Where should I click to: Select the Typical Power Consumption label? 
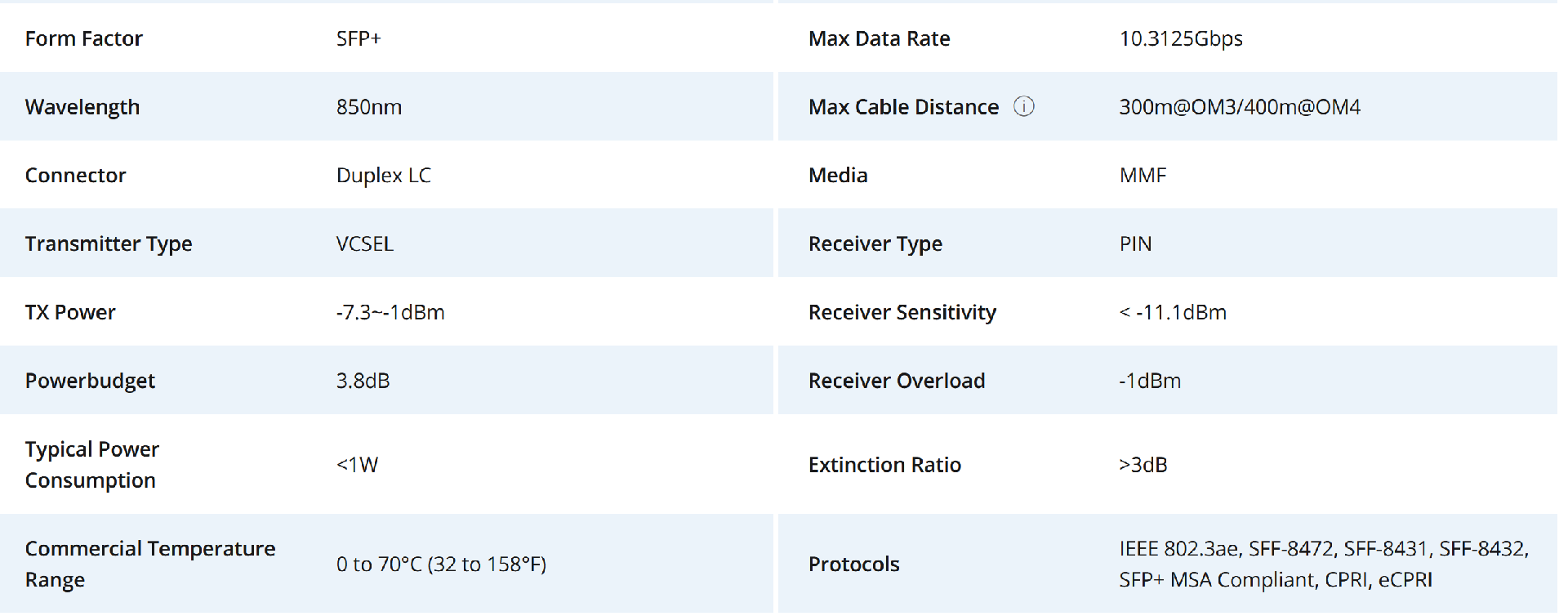coord(92,465)
